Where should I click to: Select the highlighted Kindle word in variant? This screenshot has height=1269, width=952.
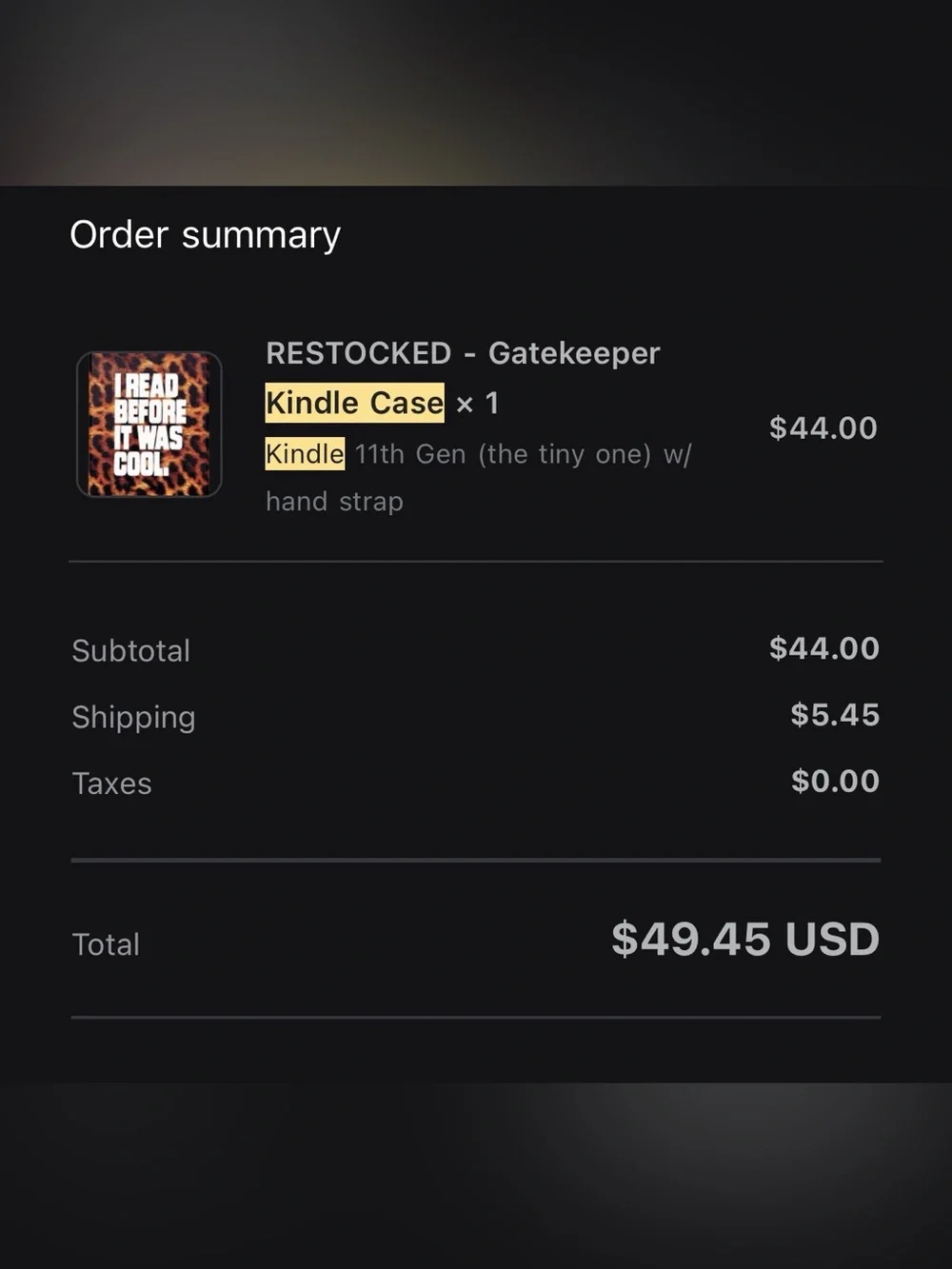point(305,453)
